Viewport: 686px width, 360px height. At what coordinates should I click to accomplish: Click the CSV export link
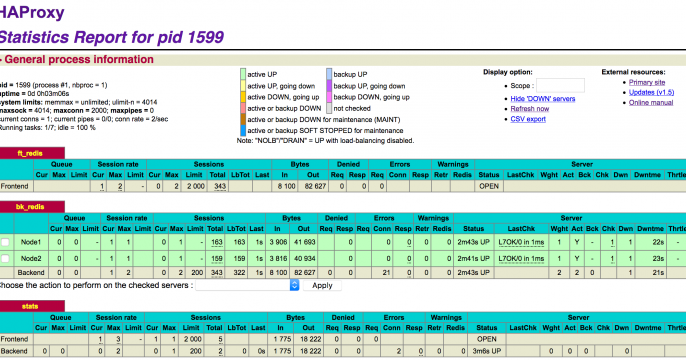click(x=528, y=119)
